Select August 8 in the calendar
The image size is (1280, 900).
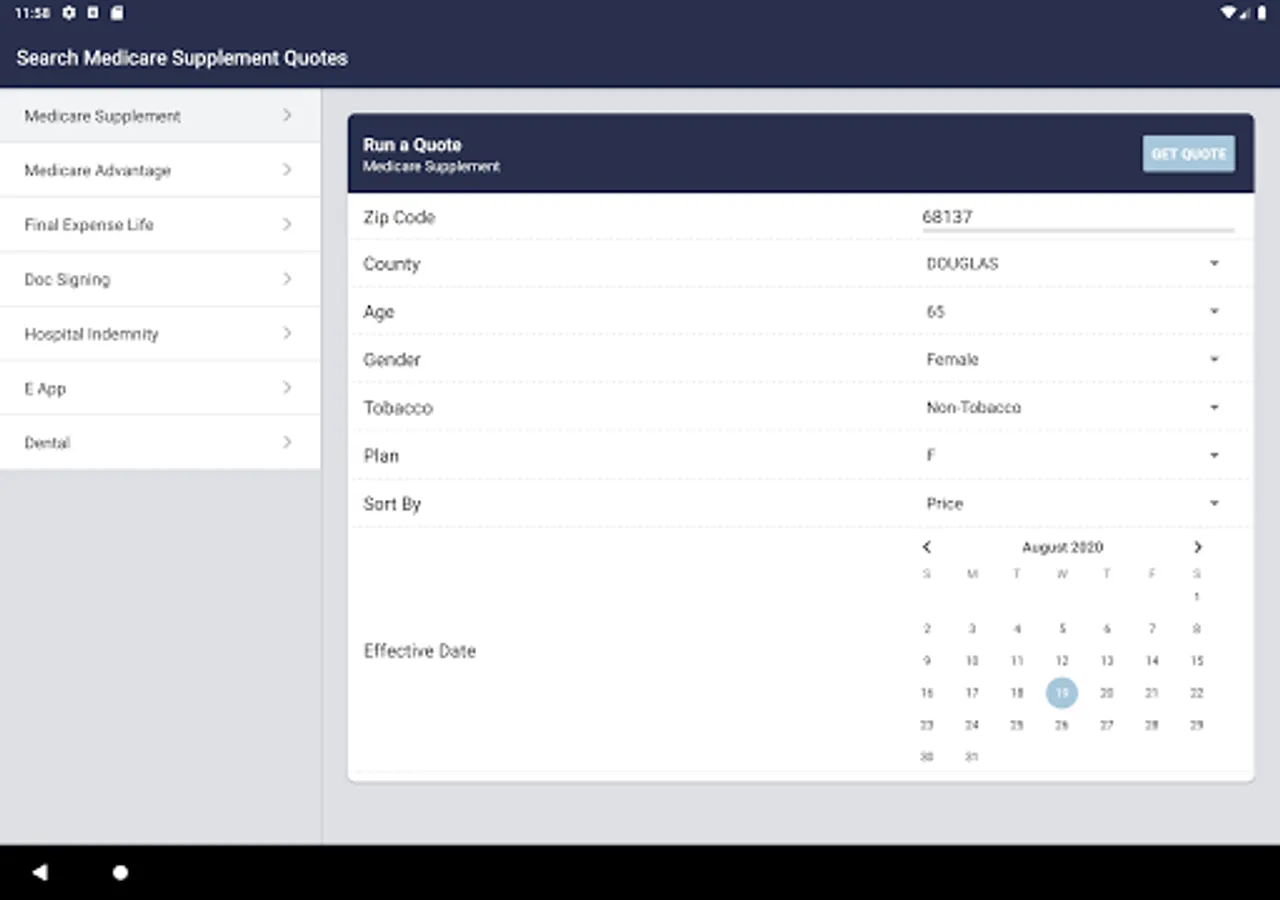(1197, 629)
